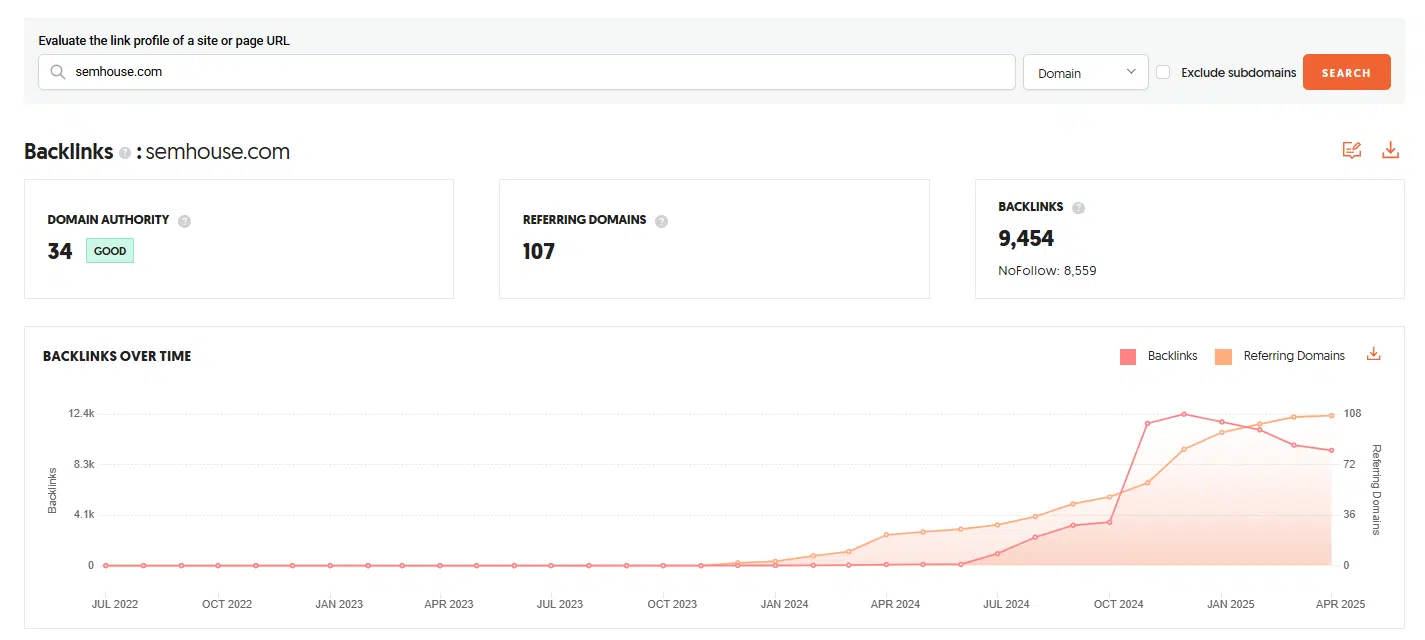Click the JUL 2023 axis label

point(560,604)
